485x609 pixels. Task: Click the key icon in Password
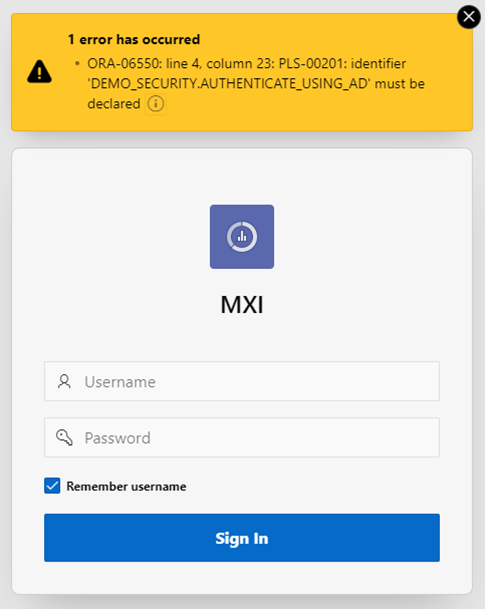pyautogui.click(x=64, y=437)
